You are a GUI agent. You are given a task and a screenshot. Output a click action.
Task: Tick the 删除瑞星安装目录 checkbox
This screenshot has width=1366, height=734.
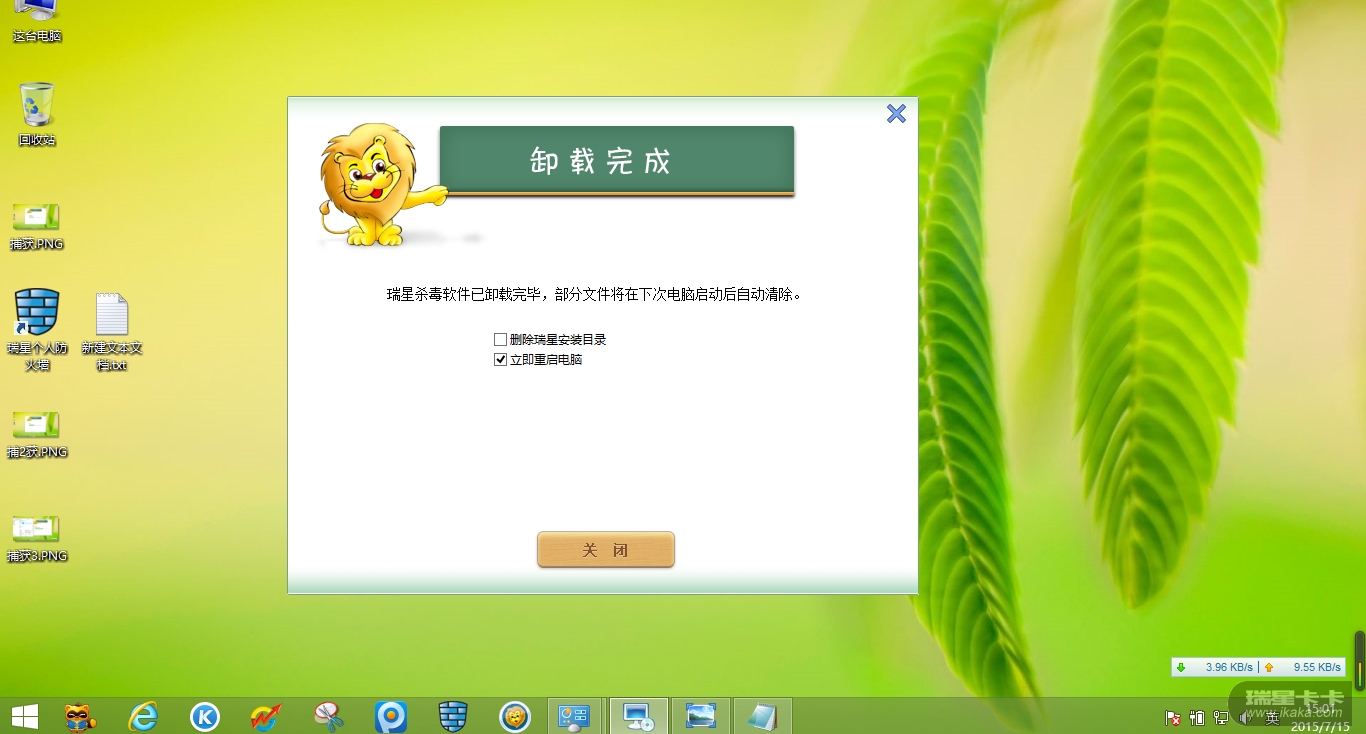pyautogui.click(x=501, y=340)
